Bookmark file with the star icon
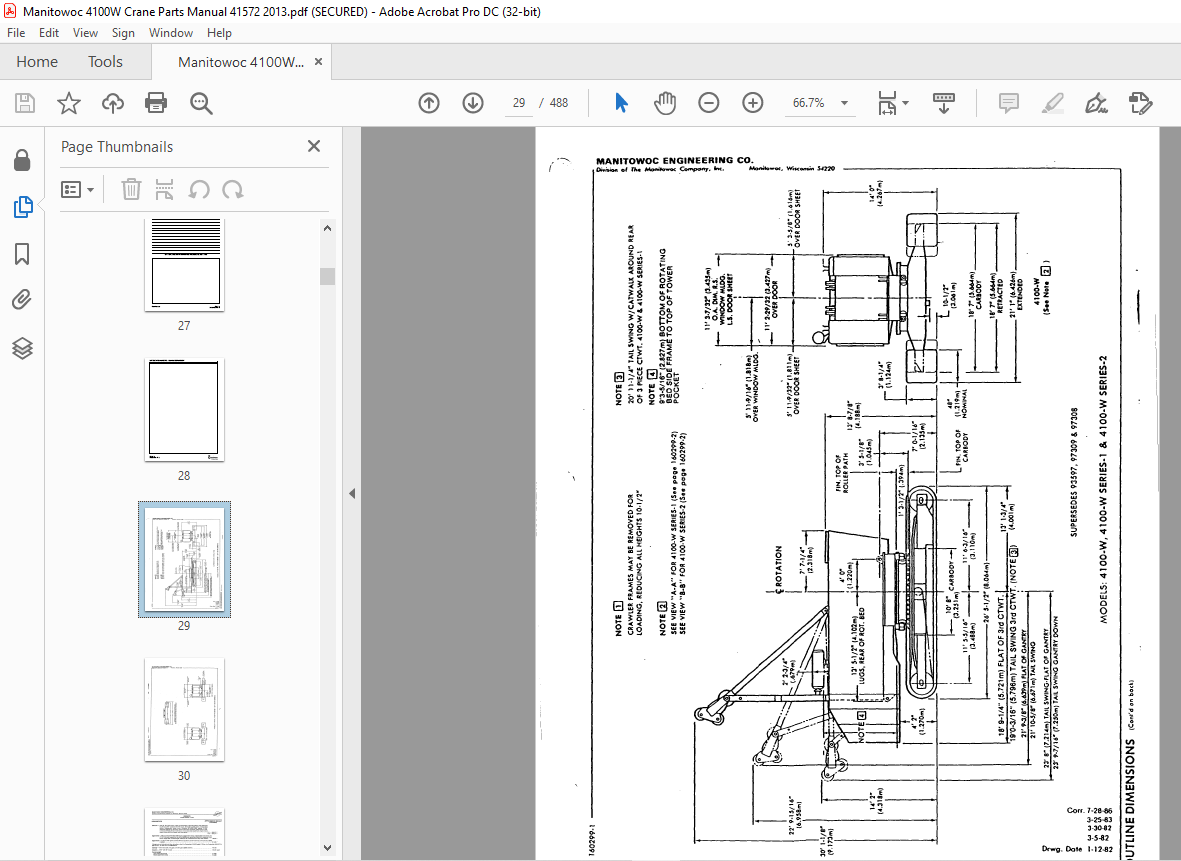 click(69, 103)
